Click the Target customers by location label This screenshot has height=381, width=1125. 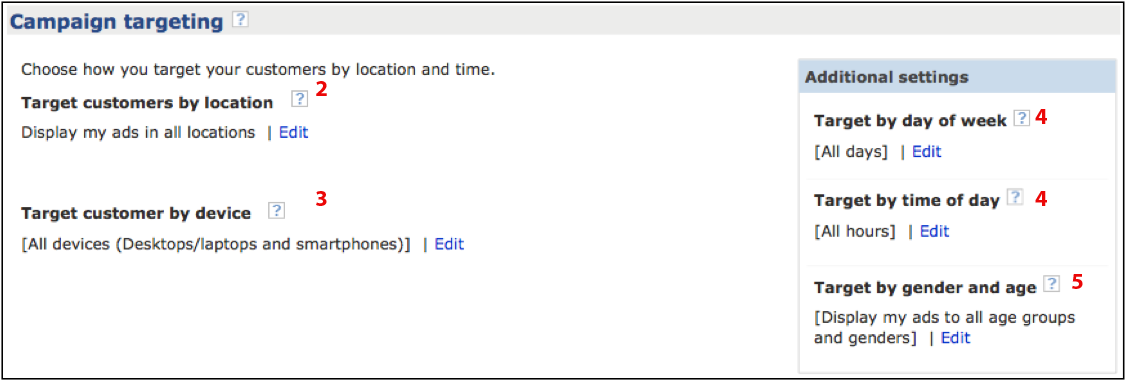pos(147,103)
